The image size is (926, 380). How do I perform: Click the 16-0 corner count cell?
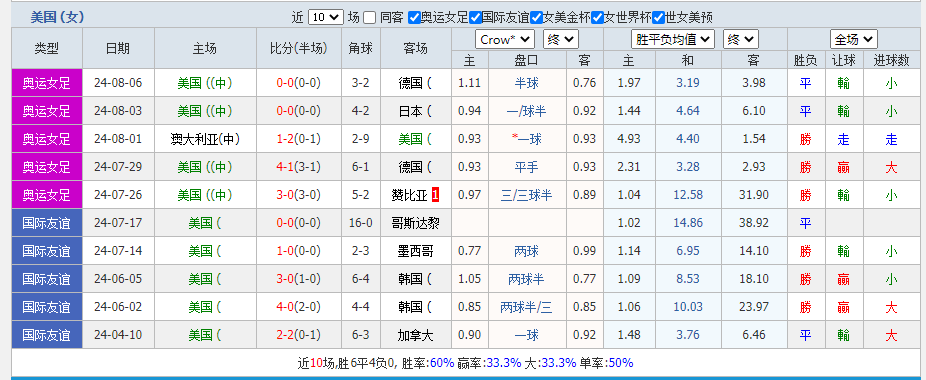(360, 223)
